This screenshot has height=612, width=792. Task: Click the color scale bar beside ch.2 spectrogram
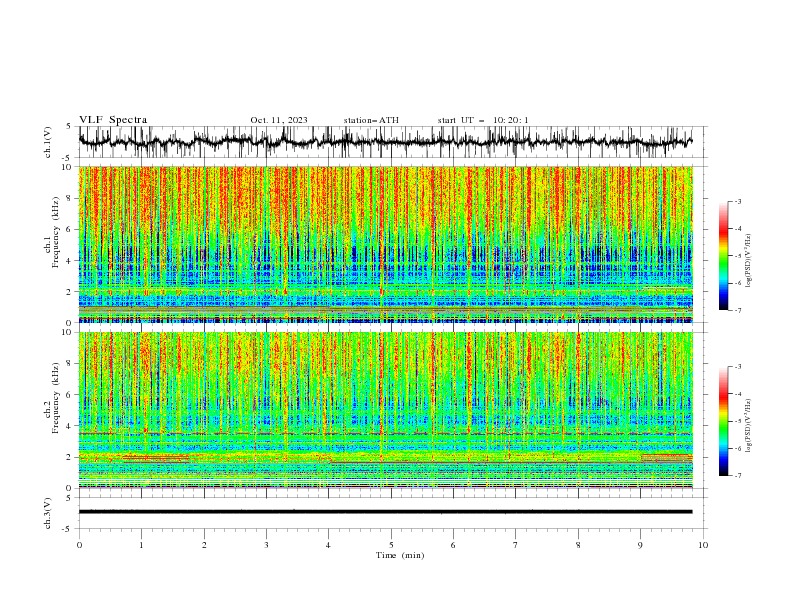[x=724, y=421]
